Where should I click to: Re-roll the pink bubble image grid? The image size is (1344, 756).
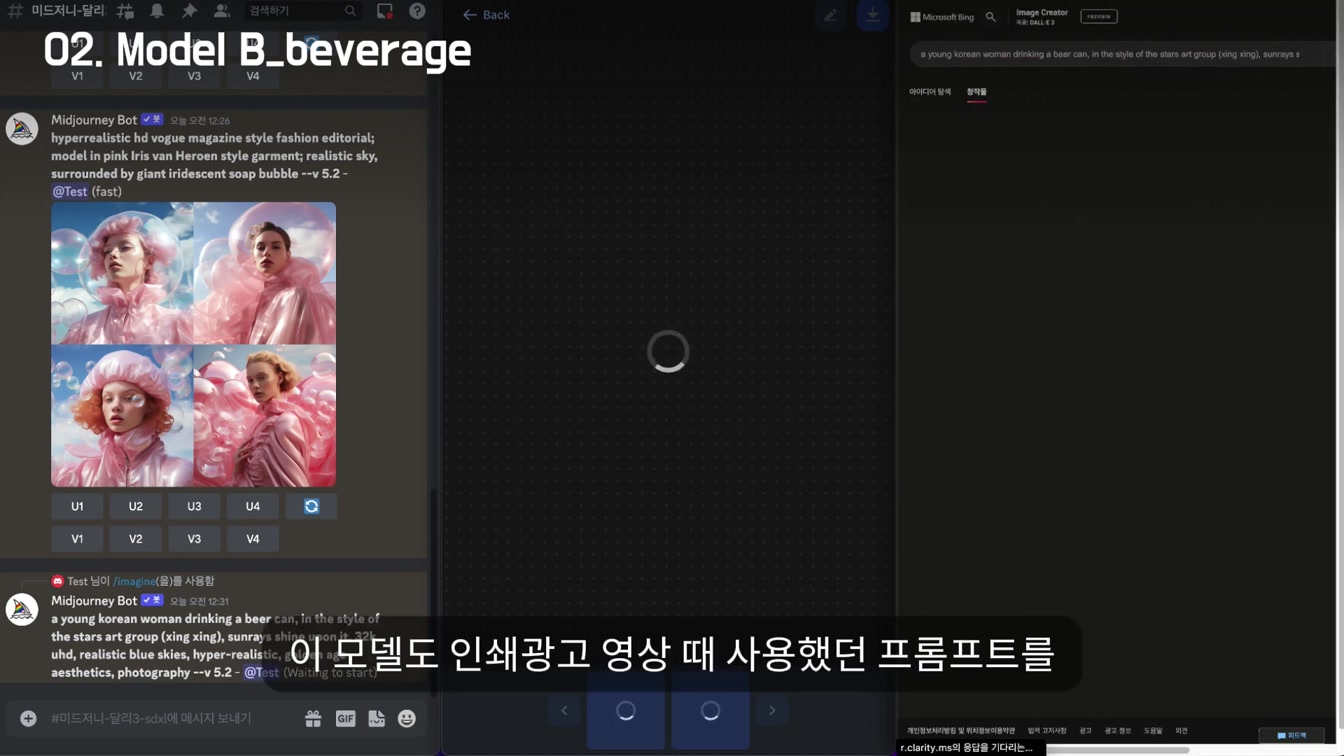311,506
